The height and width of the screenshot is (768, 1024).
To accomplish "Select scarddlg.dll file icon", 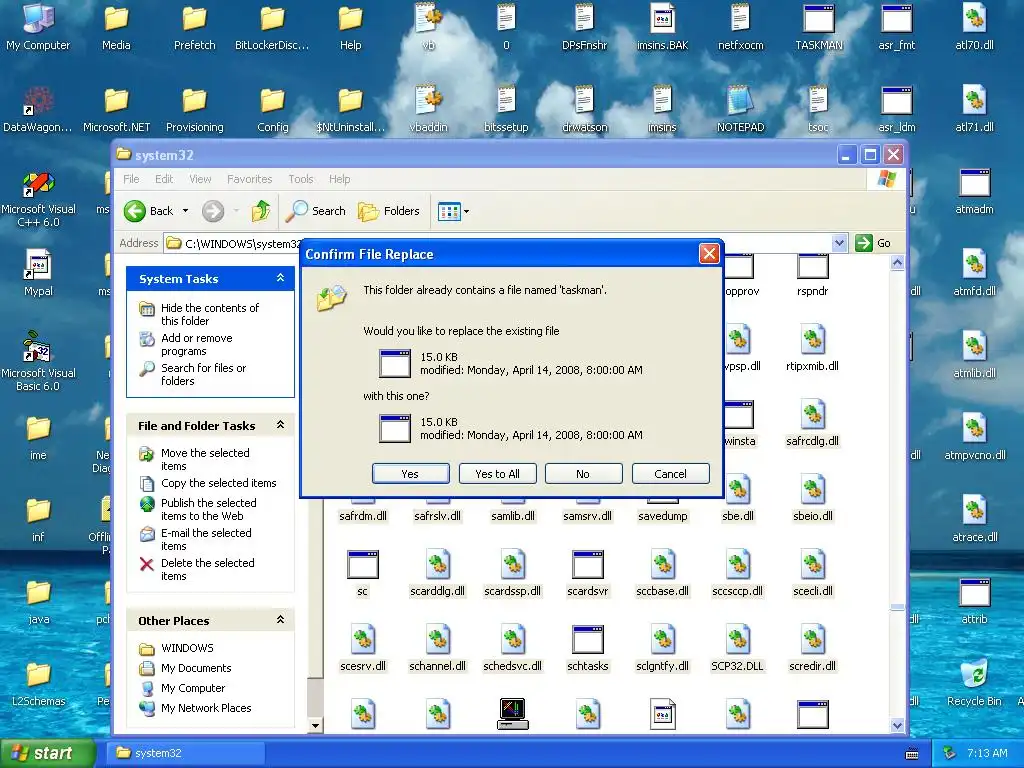I will (437, 565).
